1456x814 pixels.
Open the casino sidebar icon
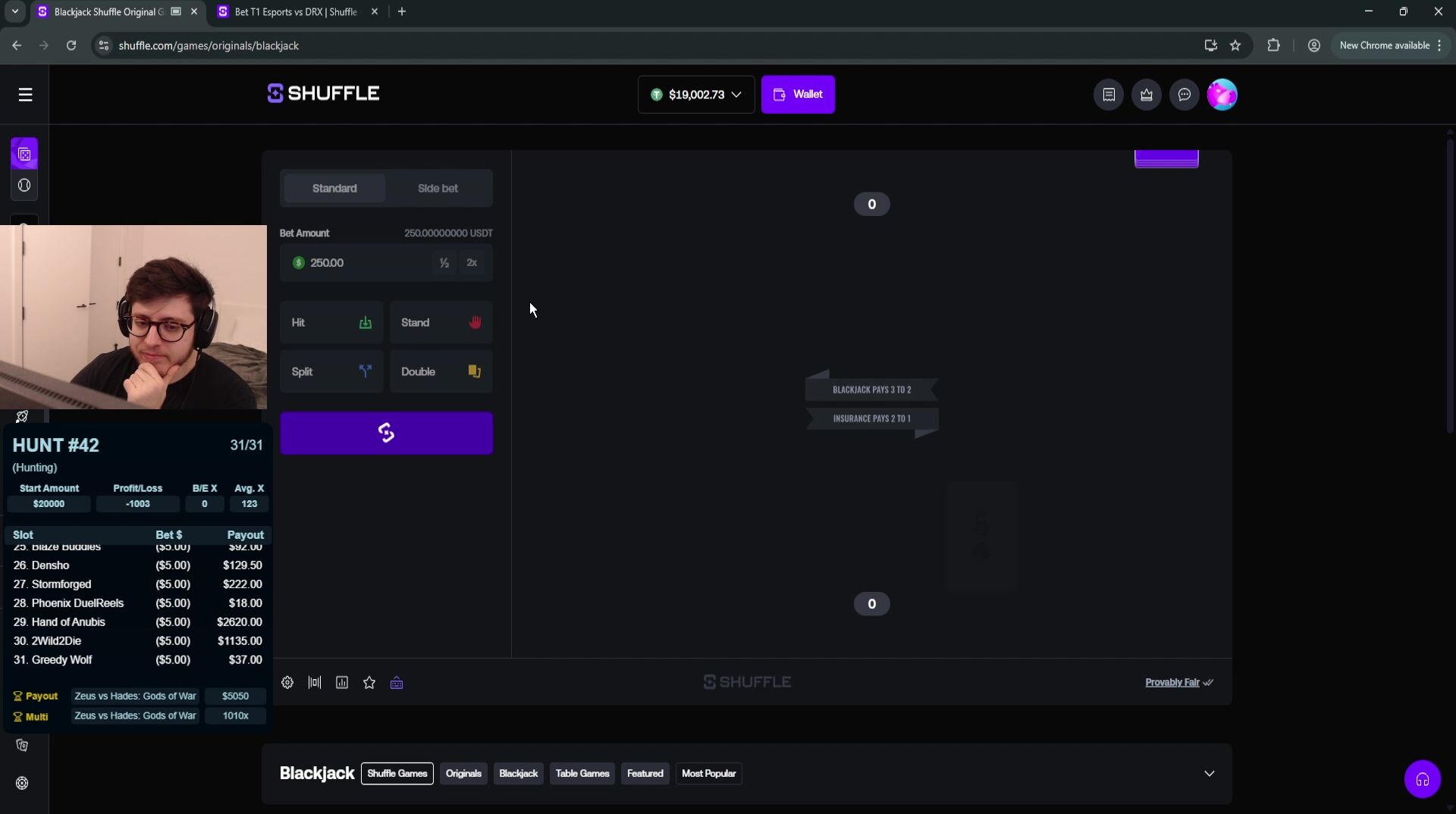24,154
